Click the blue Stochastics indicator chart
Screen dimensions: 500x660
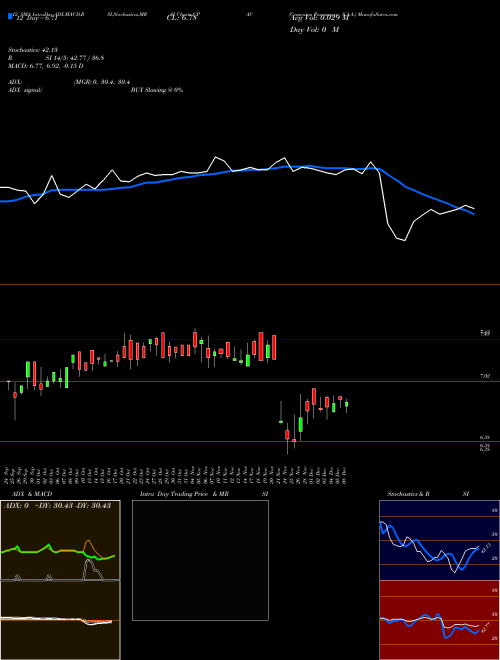pyautogui.click(x=439, y=540)
